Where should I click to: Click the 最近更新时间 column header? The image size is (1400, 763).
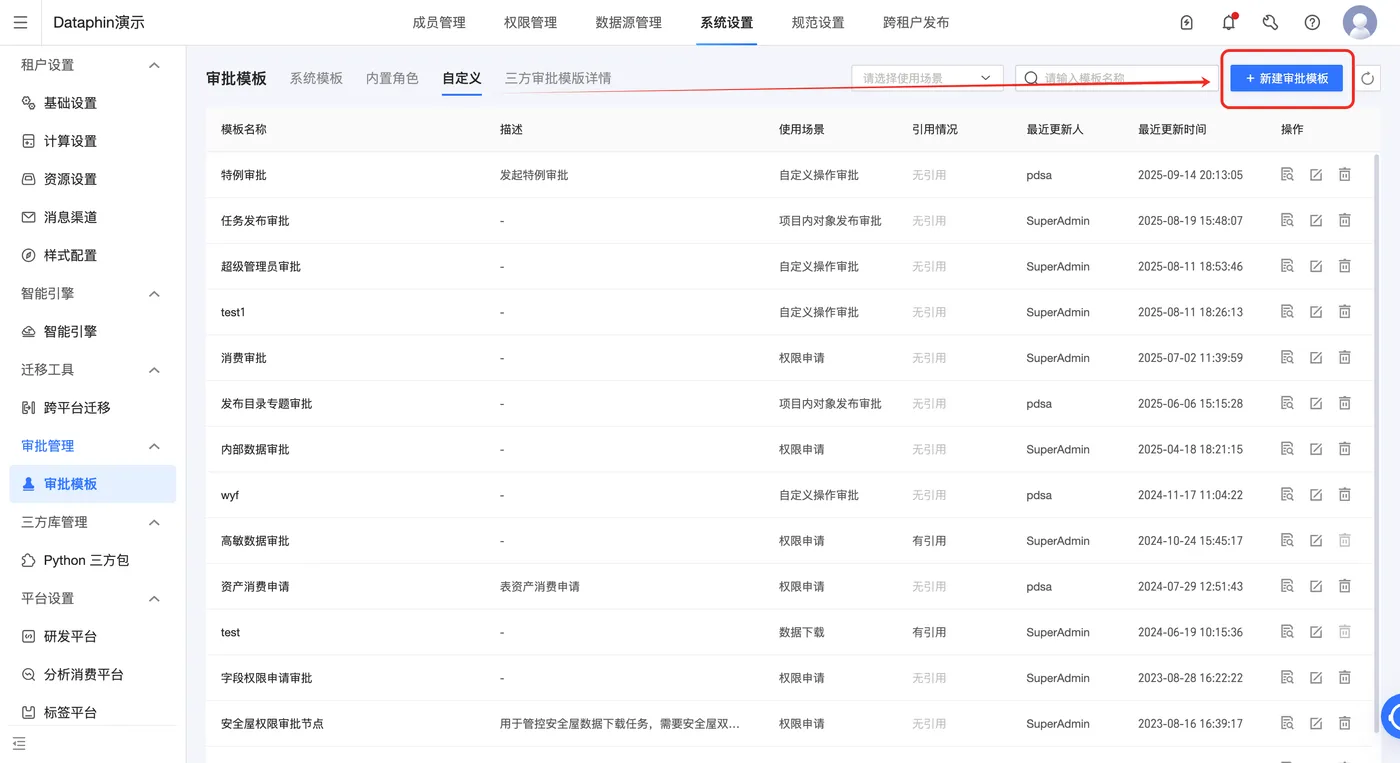[1172, 129]
